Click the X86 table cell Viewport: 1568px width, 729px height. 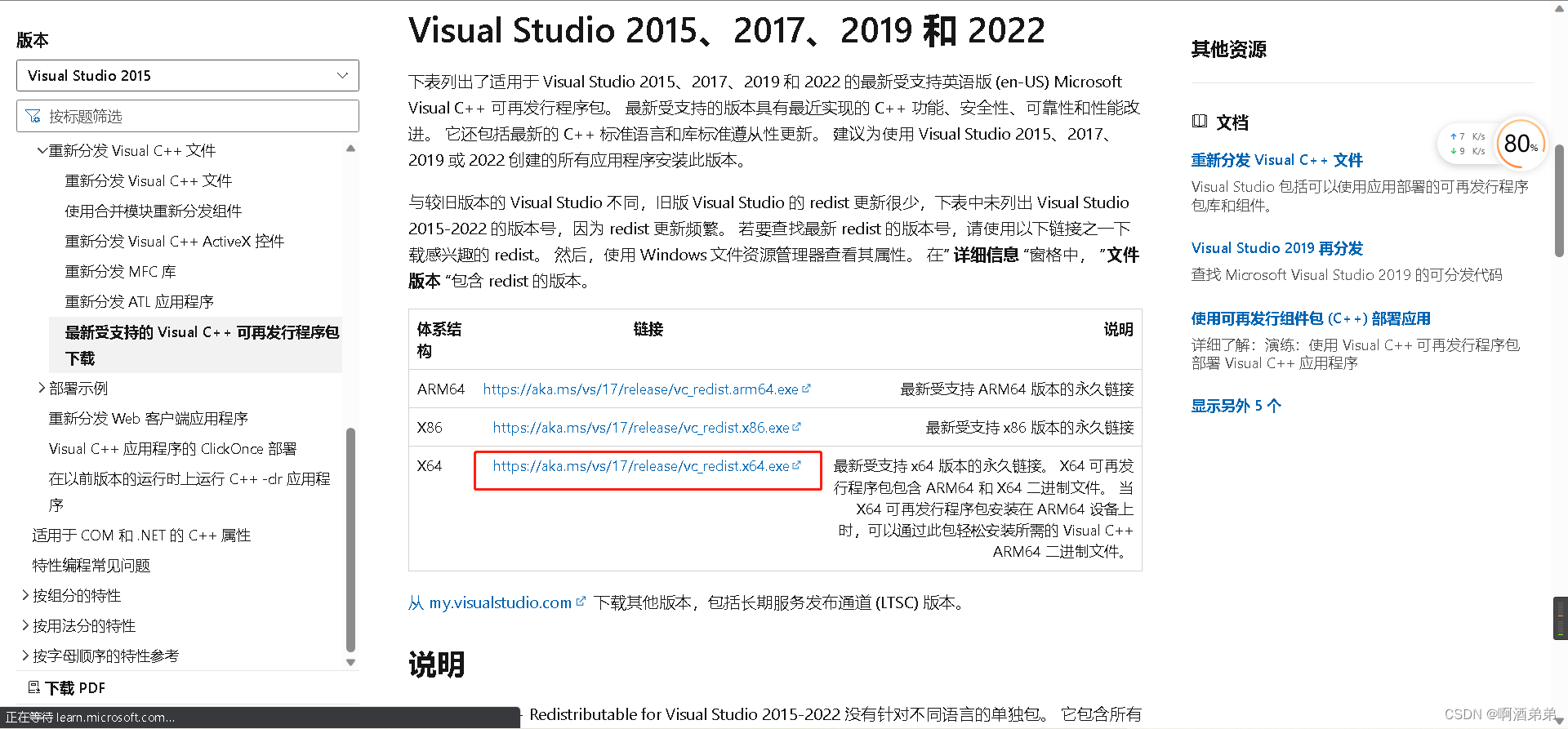429,427
